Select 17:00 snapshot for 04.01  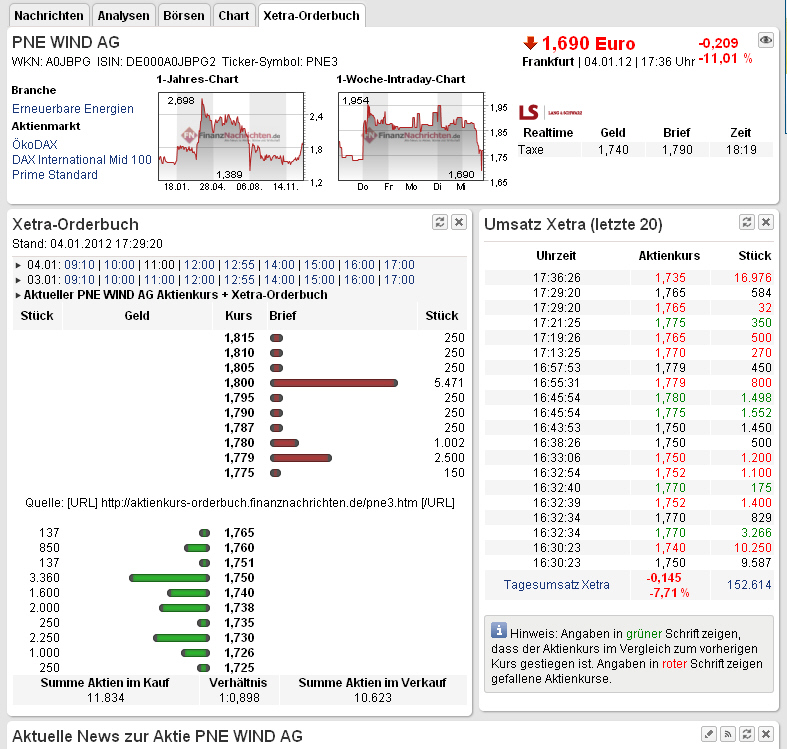point(400,265)
